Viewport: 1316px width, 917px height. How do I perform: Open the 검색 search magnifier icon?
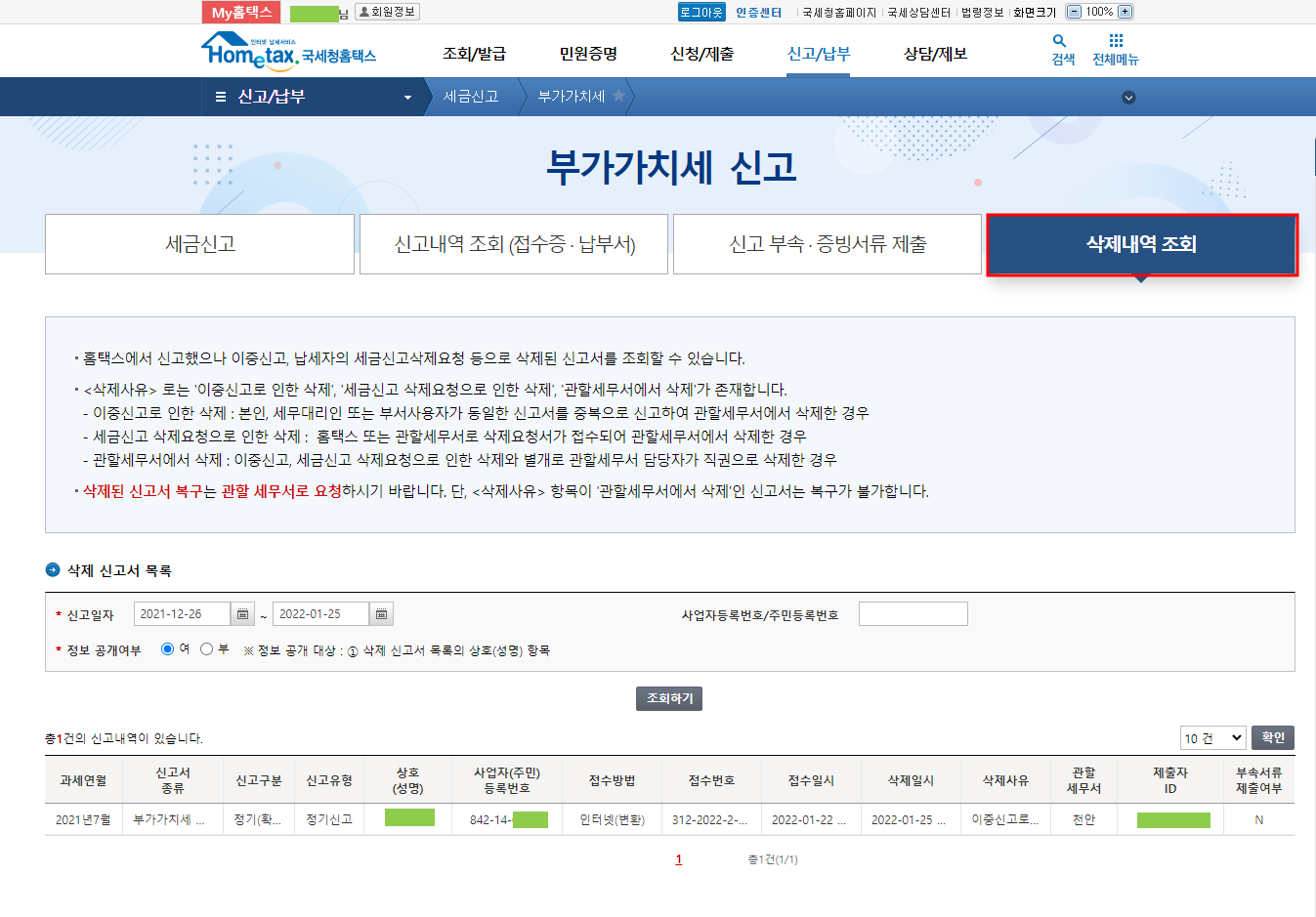pos(1059,41)
